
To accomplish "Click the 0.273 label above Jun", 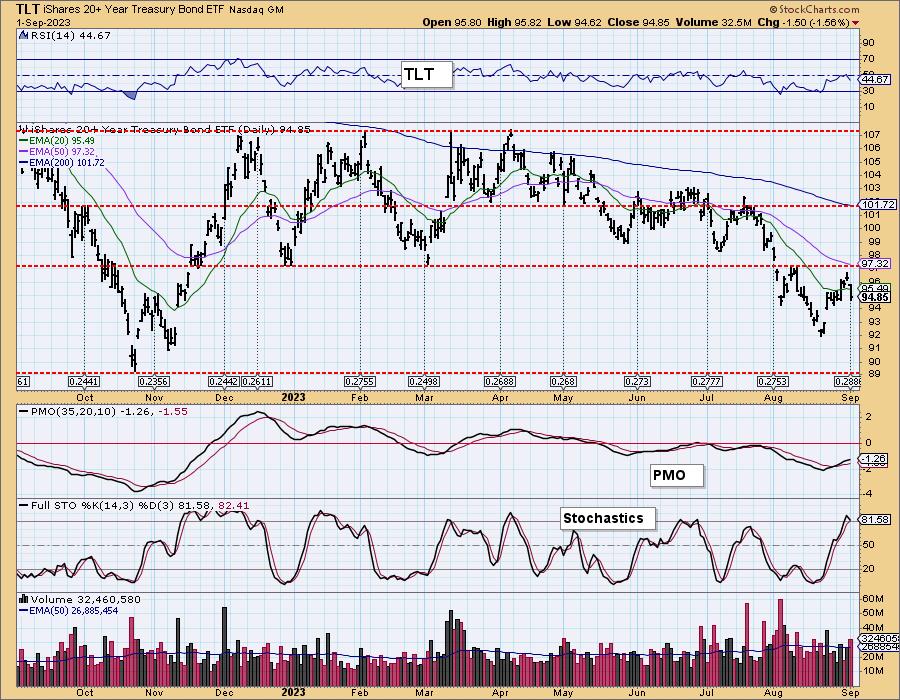I will pos(637,382).
